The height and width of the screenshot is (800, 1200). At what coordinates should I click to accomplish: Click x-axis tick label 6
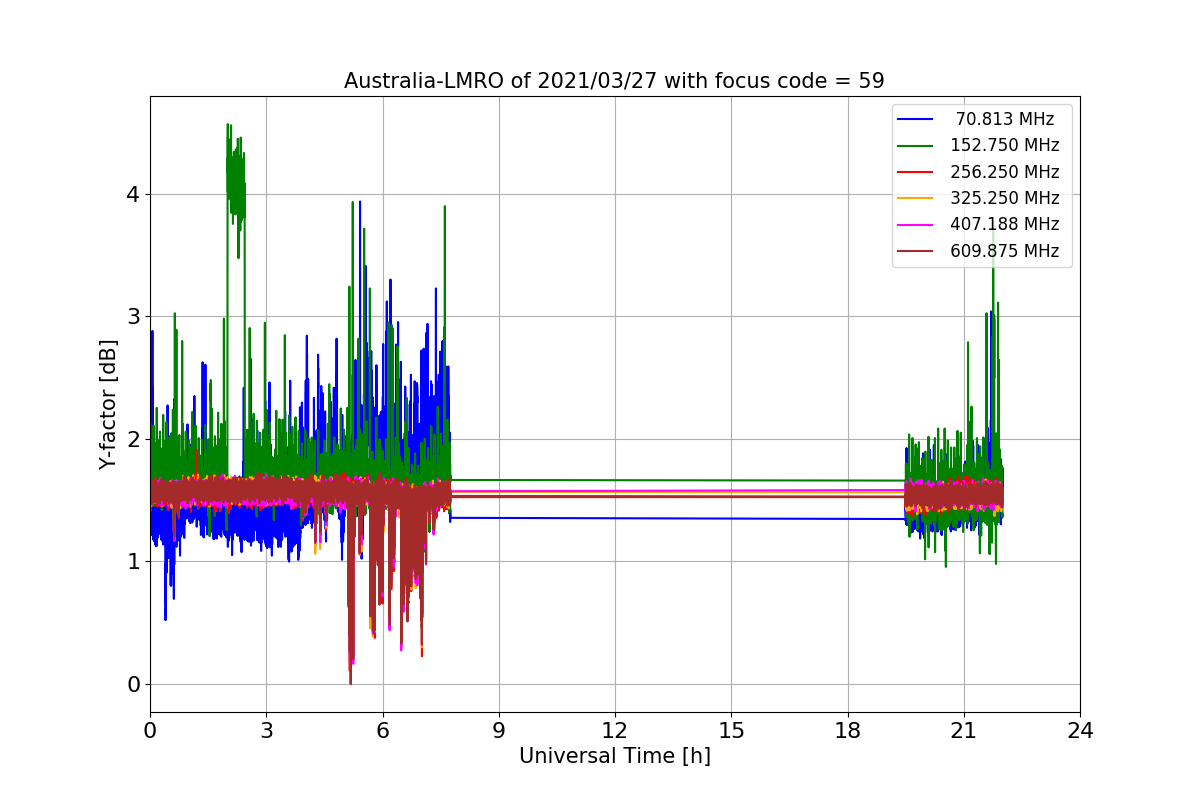coord(382,730)
